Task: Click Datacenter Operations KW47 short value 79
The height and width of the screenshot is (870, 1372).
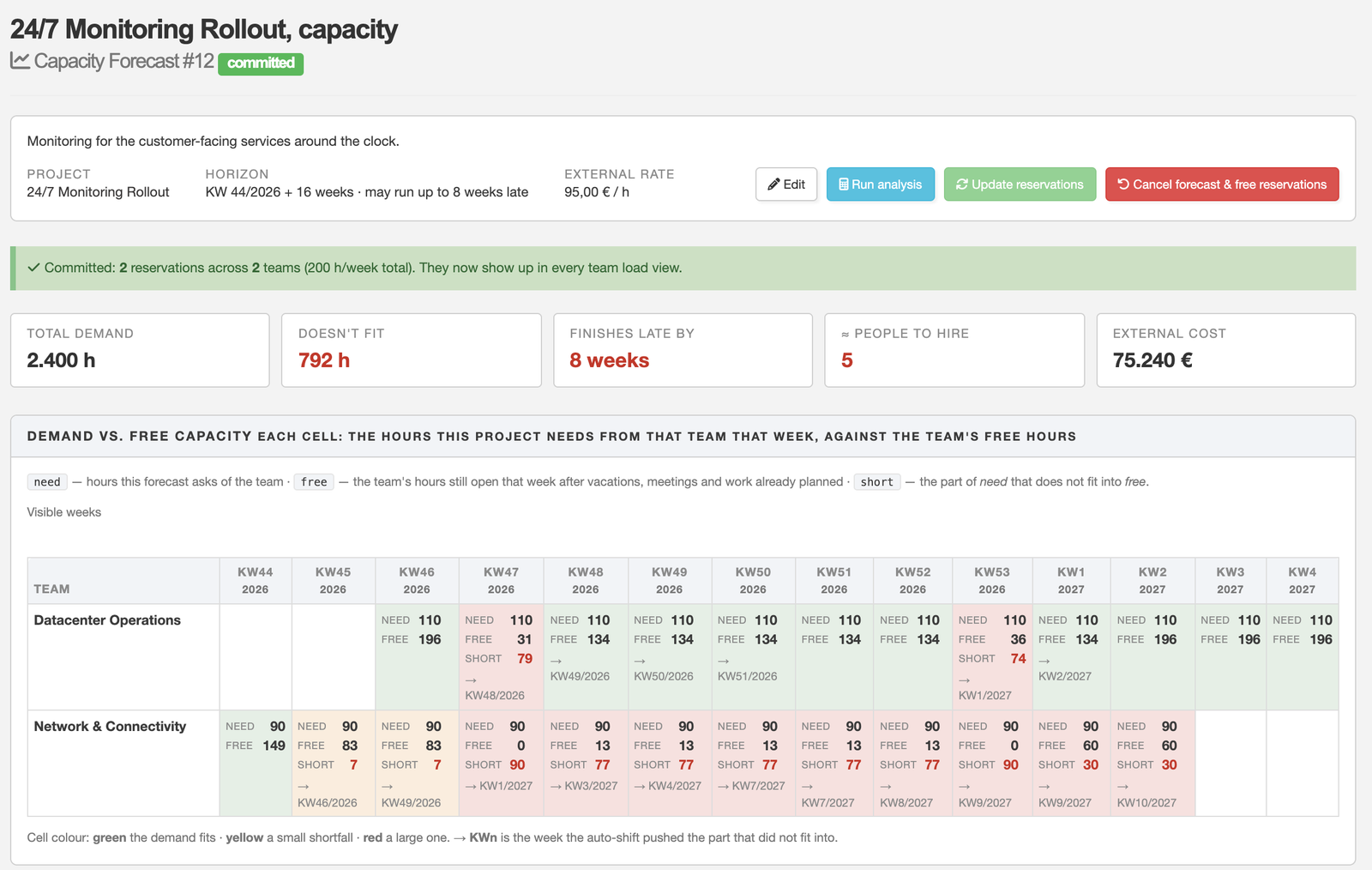Action: (x=525, y=659)
